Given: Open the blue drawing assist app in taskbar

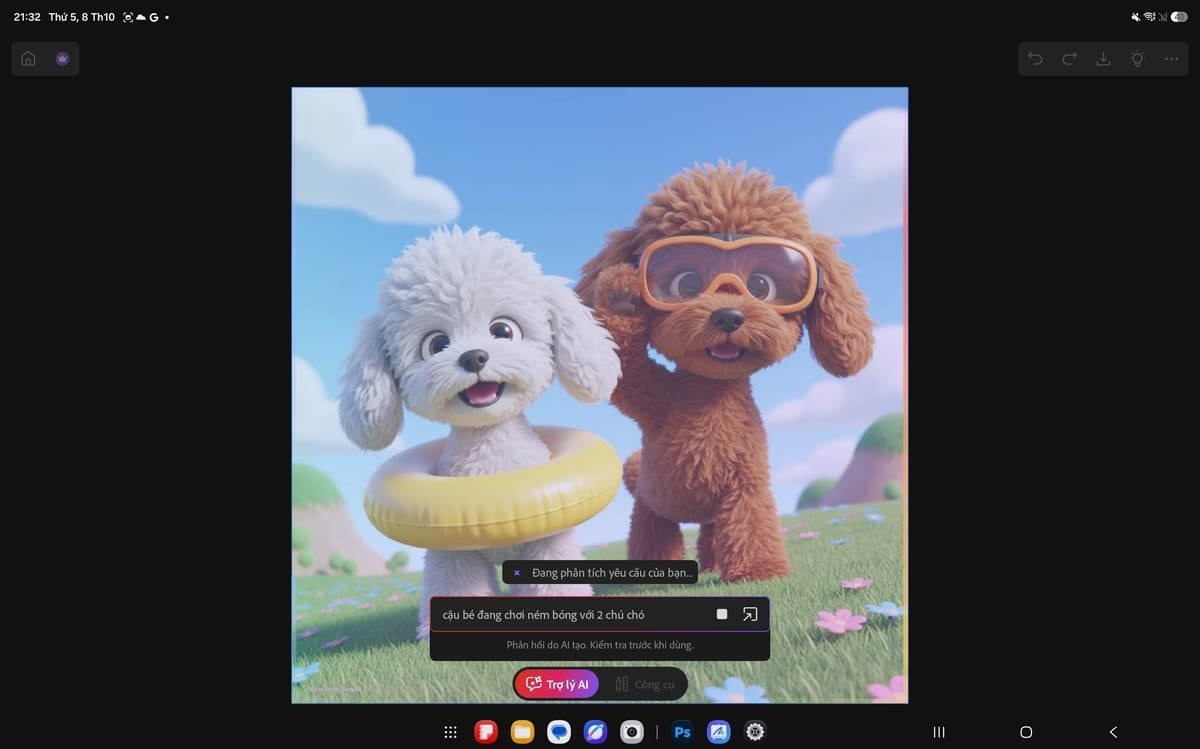Looking at the screenshot, I should (x=719, y=732).
